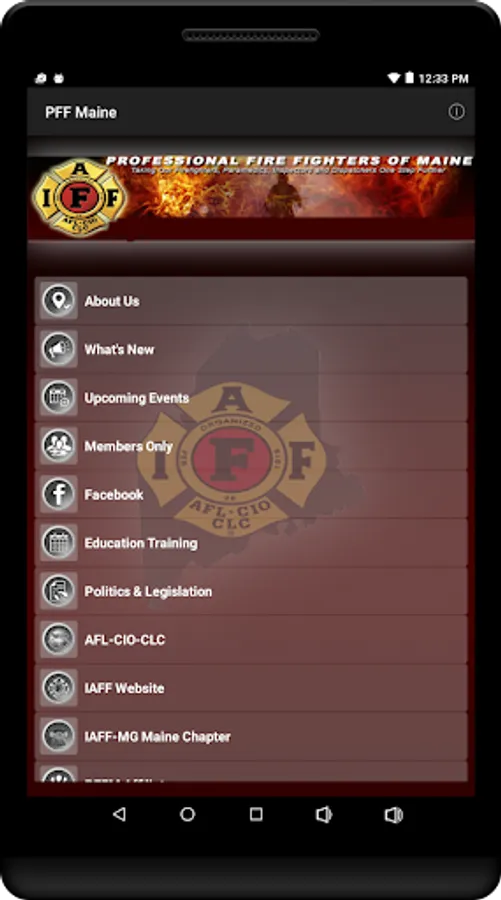This screenshot has width=501, height=900.
Task: Open the Members Only text entry
Action: pos(129,446)
